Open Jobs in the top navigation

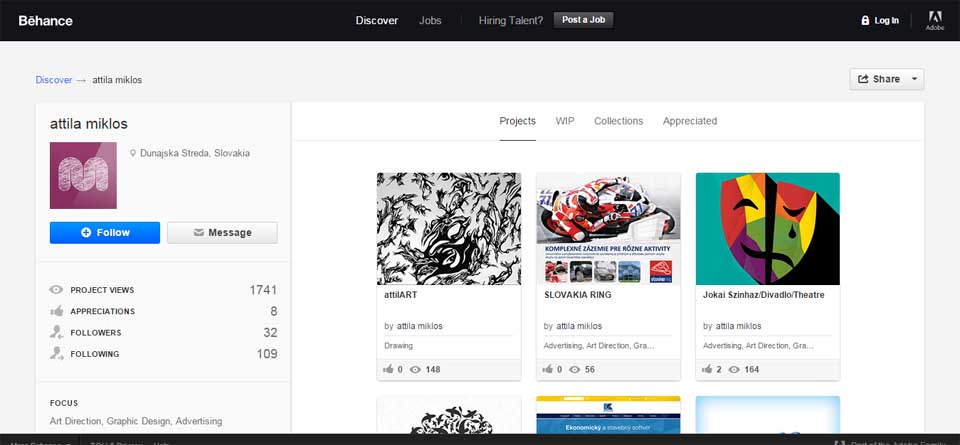point(430,20)
